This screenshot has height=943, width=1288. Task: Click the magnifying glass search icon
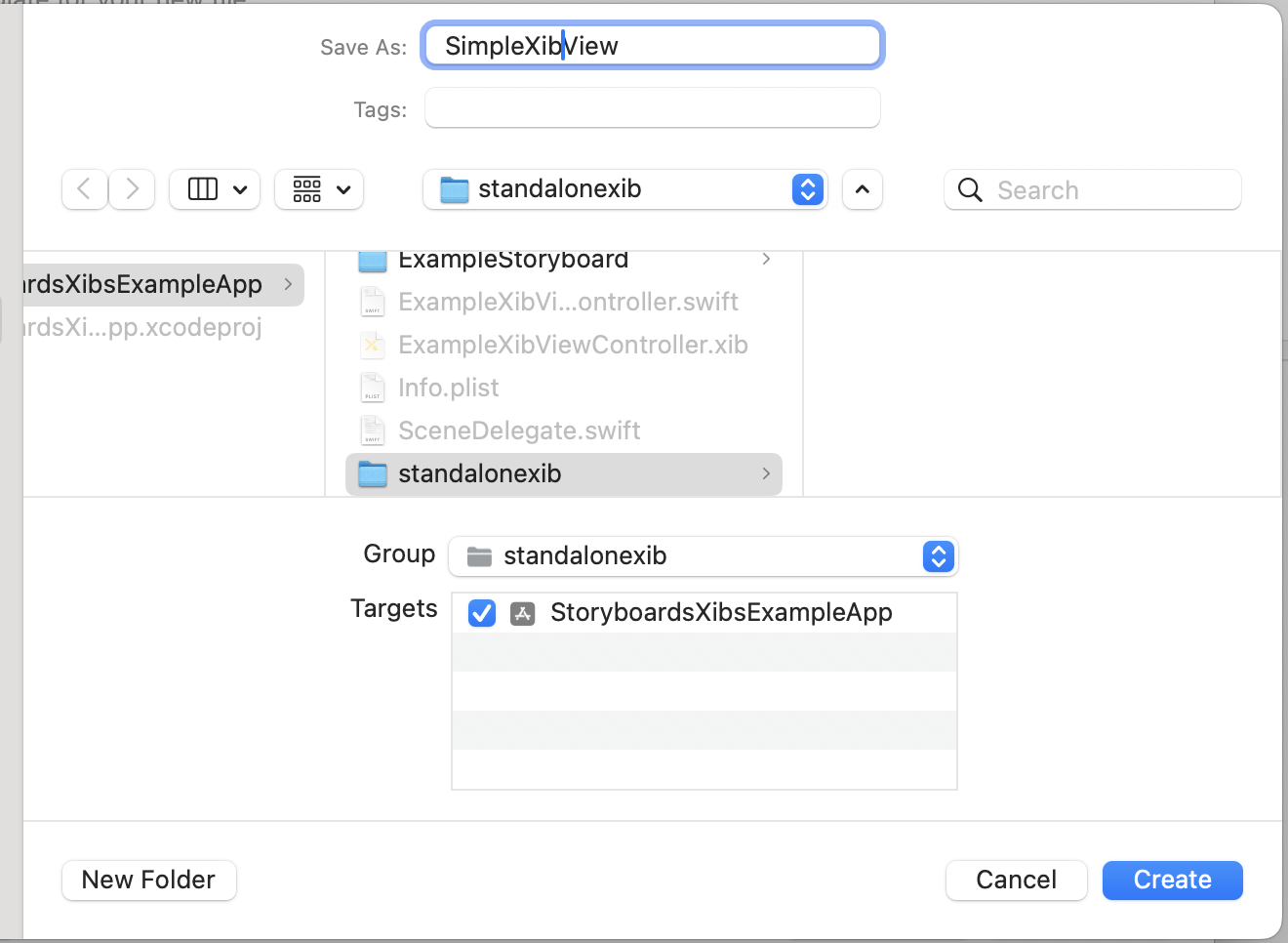pyautogui.click(x=970, y=190)
